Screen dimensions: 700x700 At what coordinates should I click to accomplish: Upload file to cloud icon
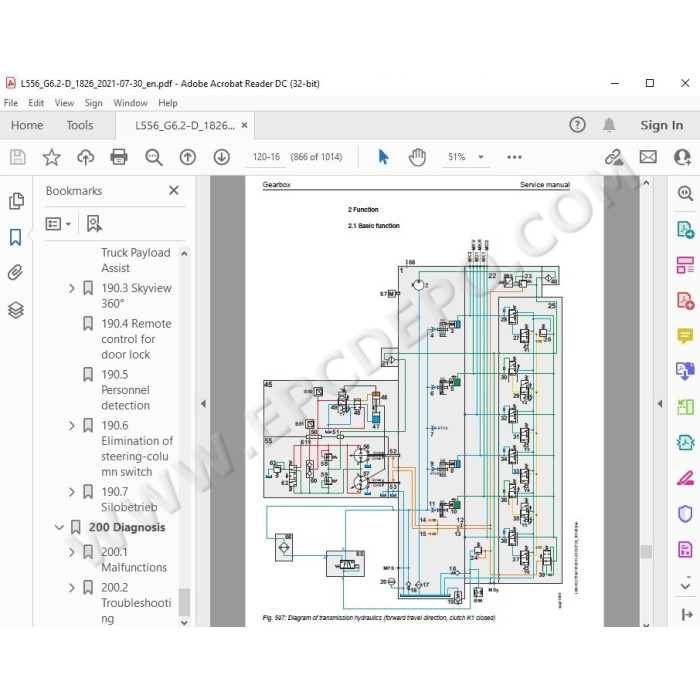pos(85,157)
